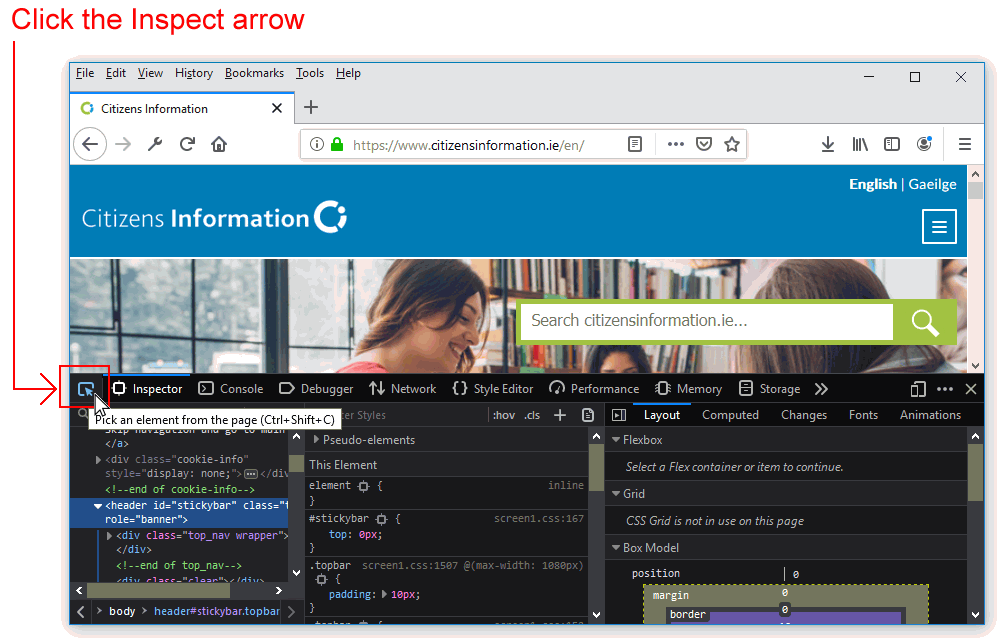Switch to the Computed tab

pyautogui.click(x=730, y=415)
